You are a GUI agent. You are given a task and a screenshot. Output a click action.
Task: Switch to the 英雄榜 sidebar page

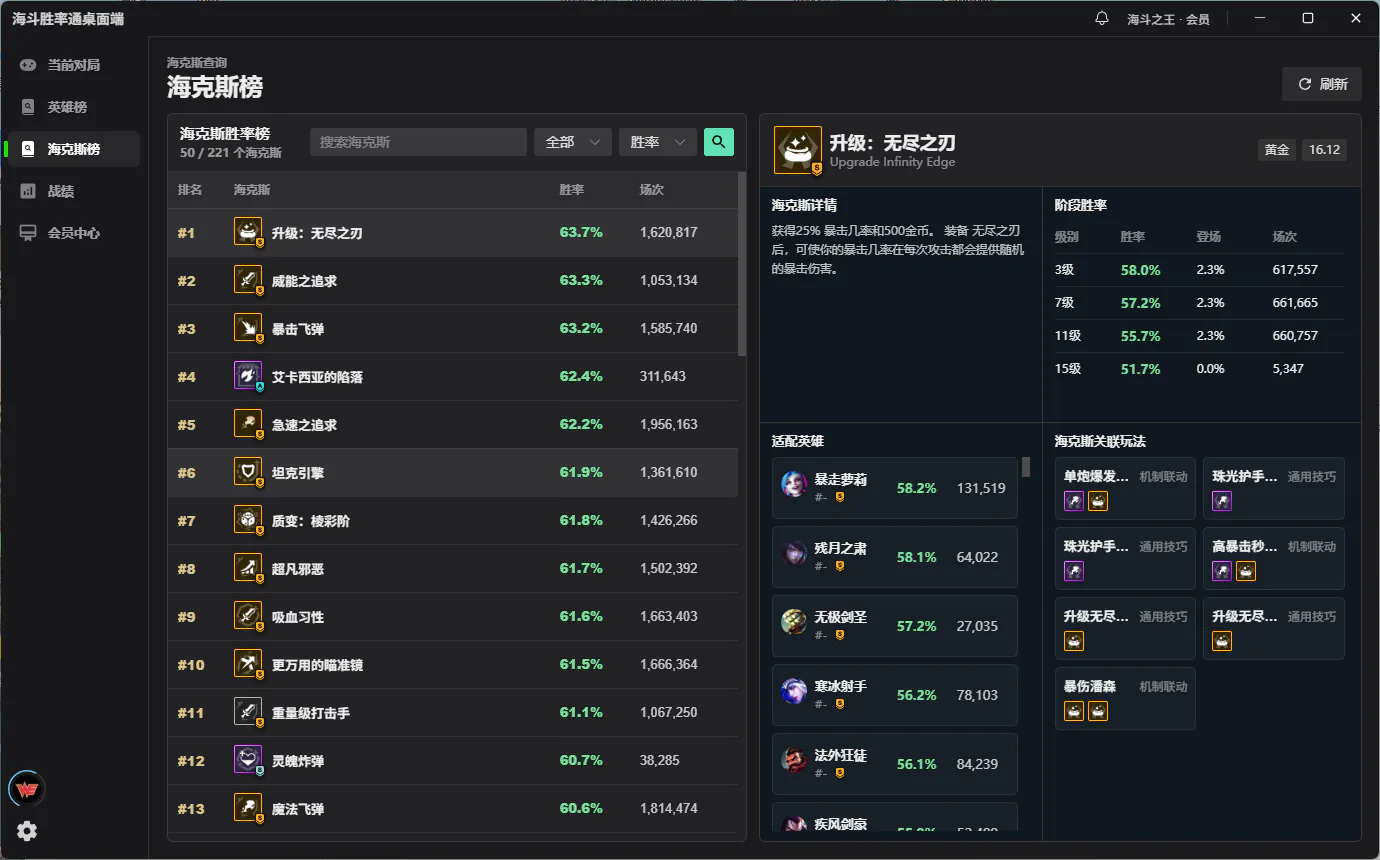point(74,107)
